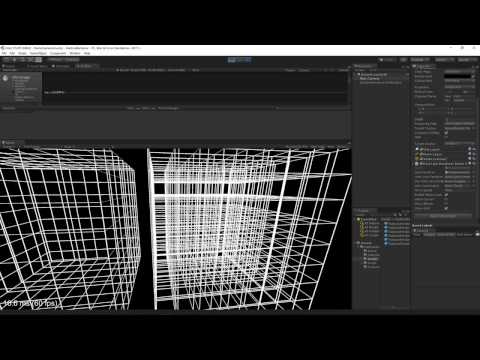The height and width of the screenshot is (360, 480).
Task: Adjust the Field of View slider
Action: click(x=455, y=92)
